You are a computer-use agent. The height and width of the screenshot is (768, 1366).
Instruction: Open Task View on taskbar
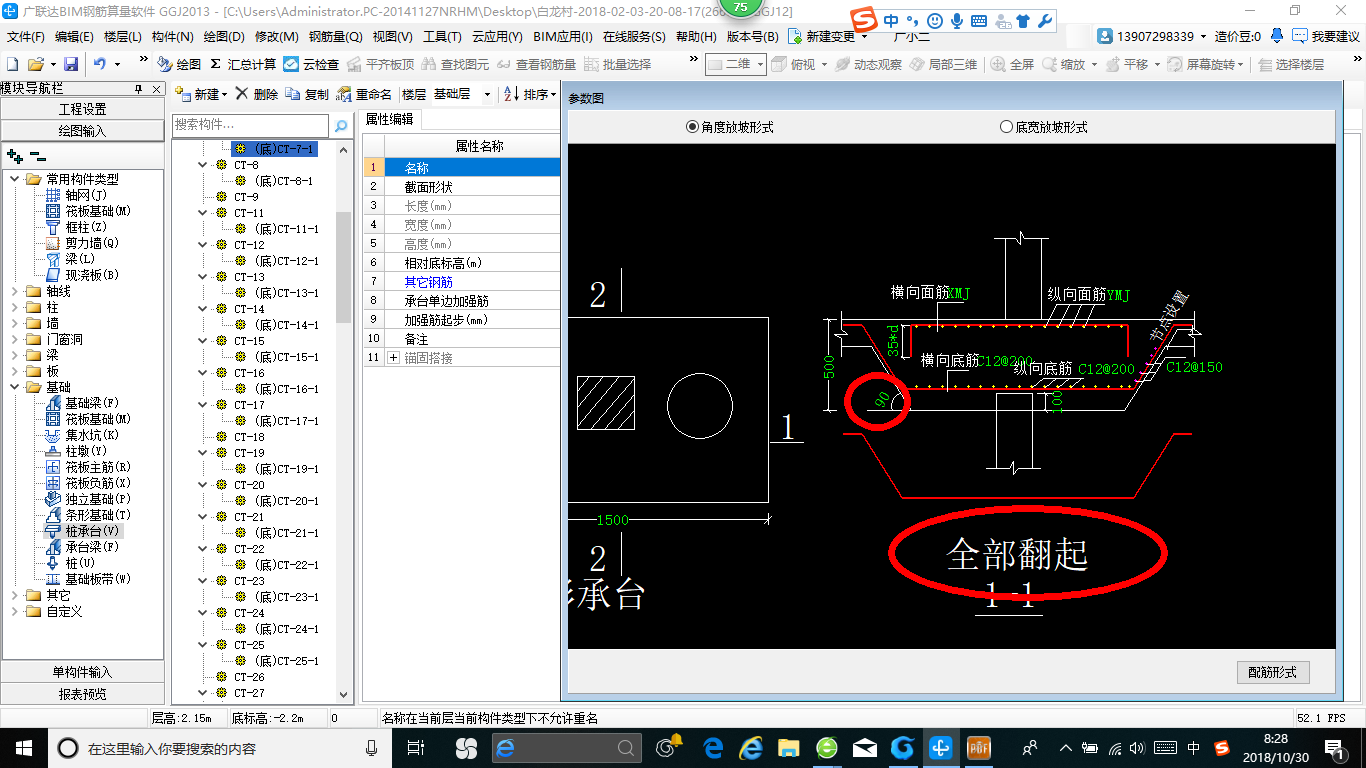tap(417, 748)
